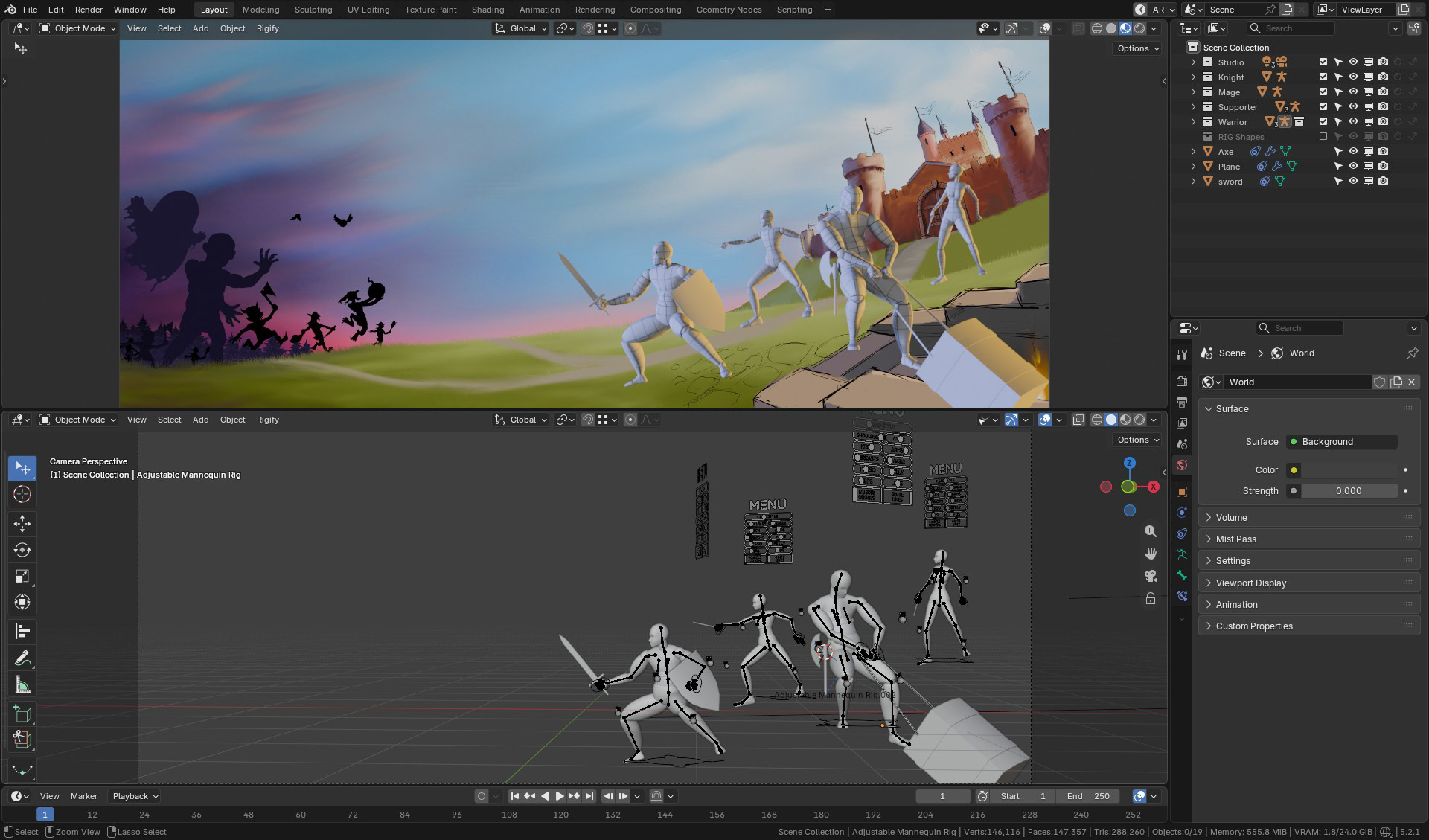Expand the Axe object tree
The width and height of the screenshot is (1429, 840).
point(1193,151)
